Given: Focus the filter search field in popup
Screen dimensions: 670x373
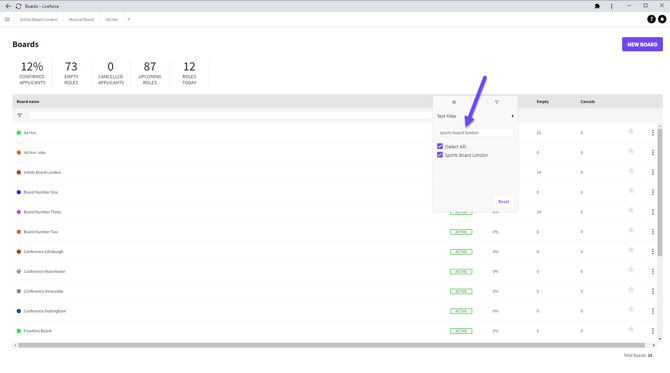Looking at the screenshot, I should pos(475,133).
